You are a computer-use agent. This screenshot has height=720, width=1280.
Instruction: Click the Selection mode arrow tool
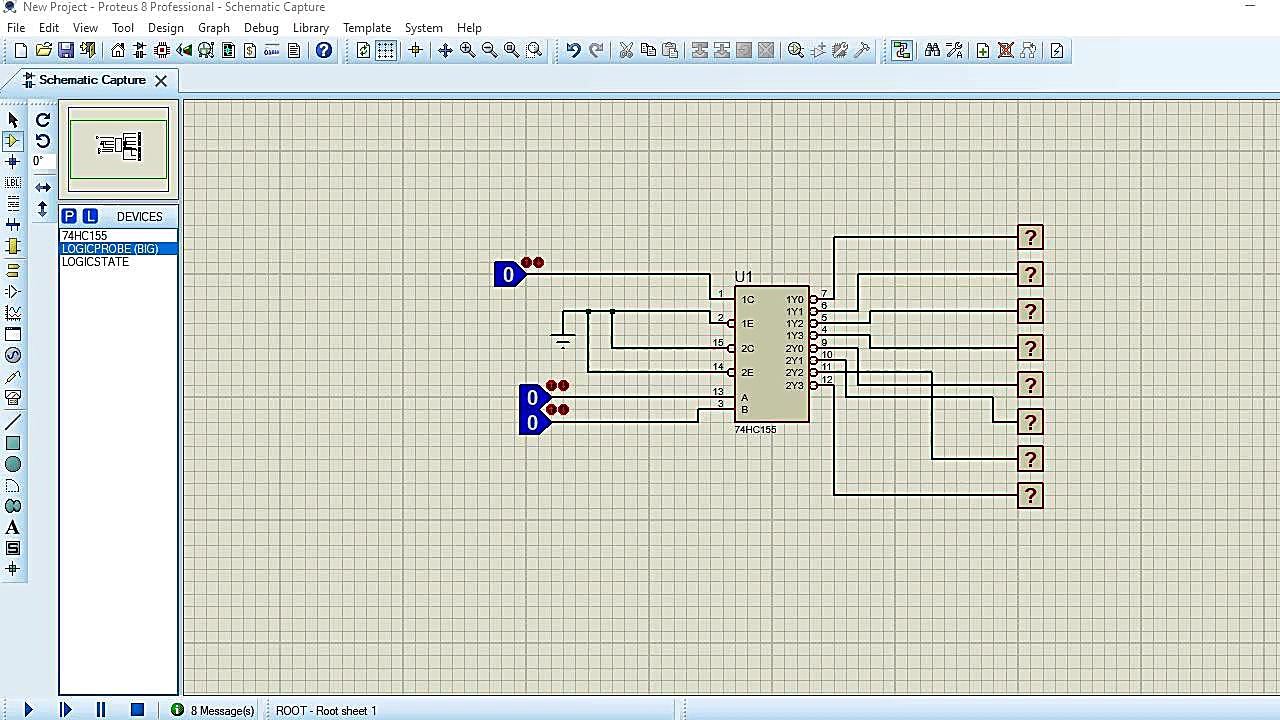tap(13, 120)
